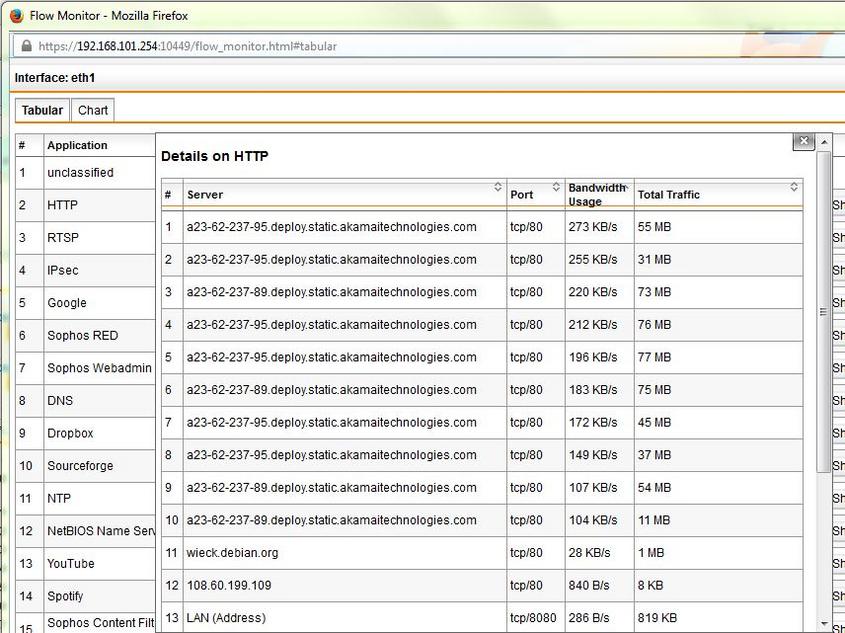Select the NTP application row
Image resolution: width=845 pixels, height=633 pixels.
pos(86,498)
